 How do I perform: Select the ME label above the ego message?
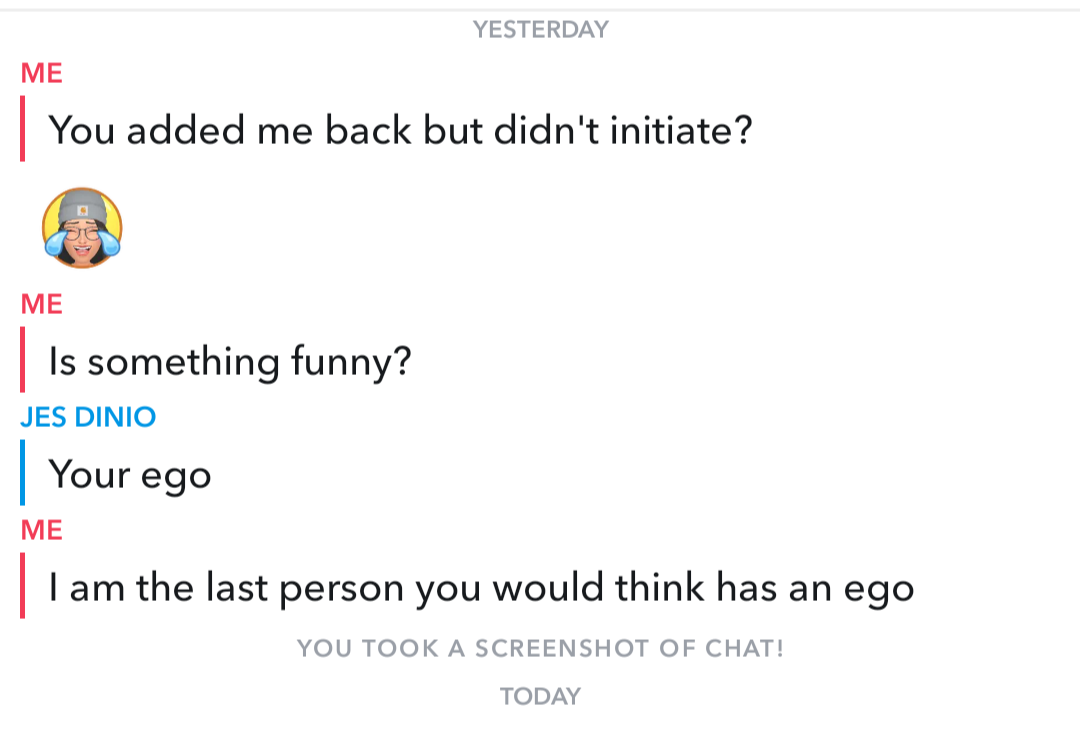(40, 530)
